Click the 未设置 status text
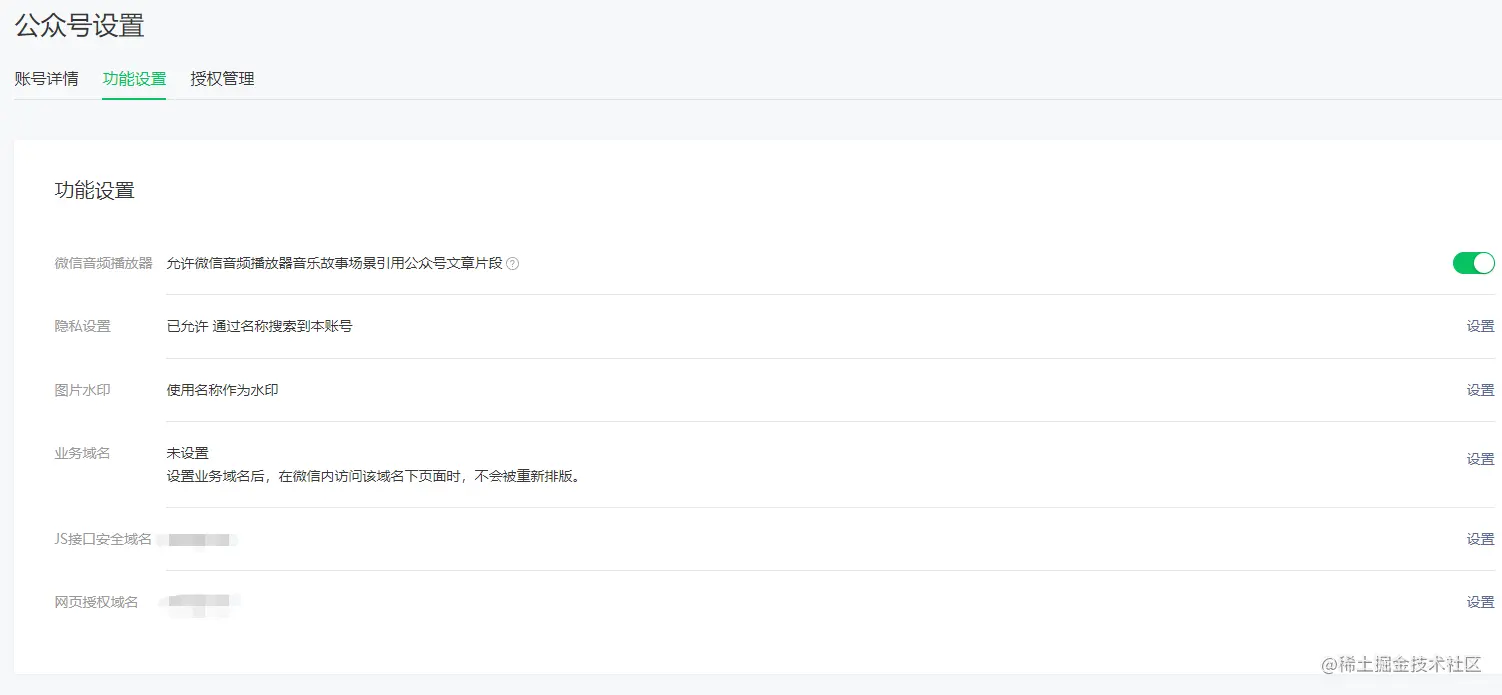This screenshot has width=1502, height=695. (x=187, y=453)
